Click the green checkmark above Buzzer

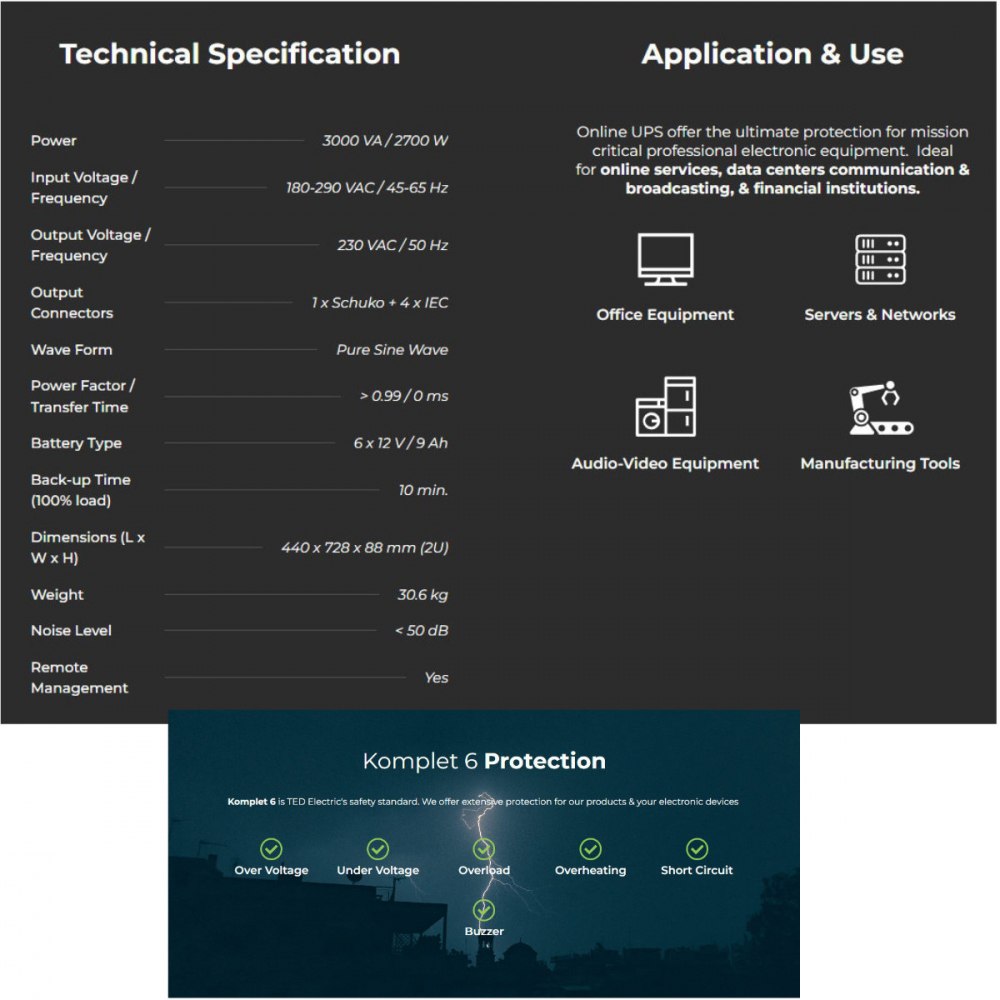[484, 910]
